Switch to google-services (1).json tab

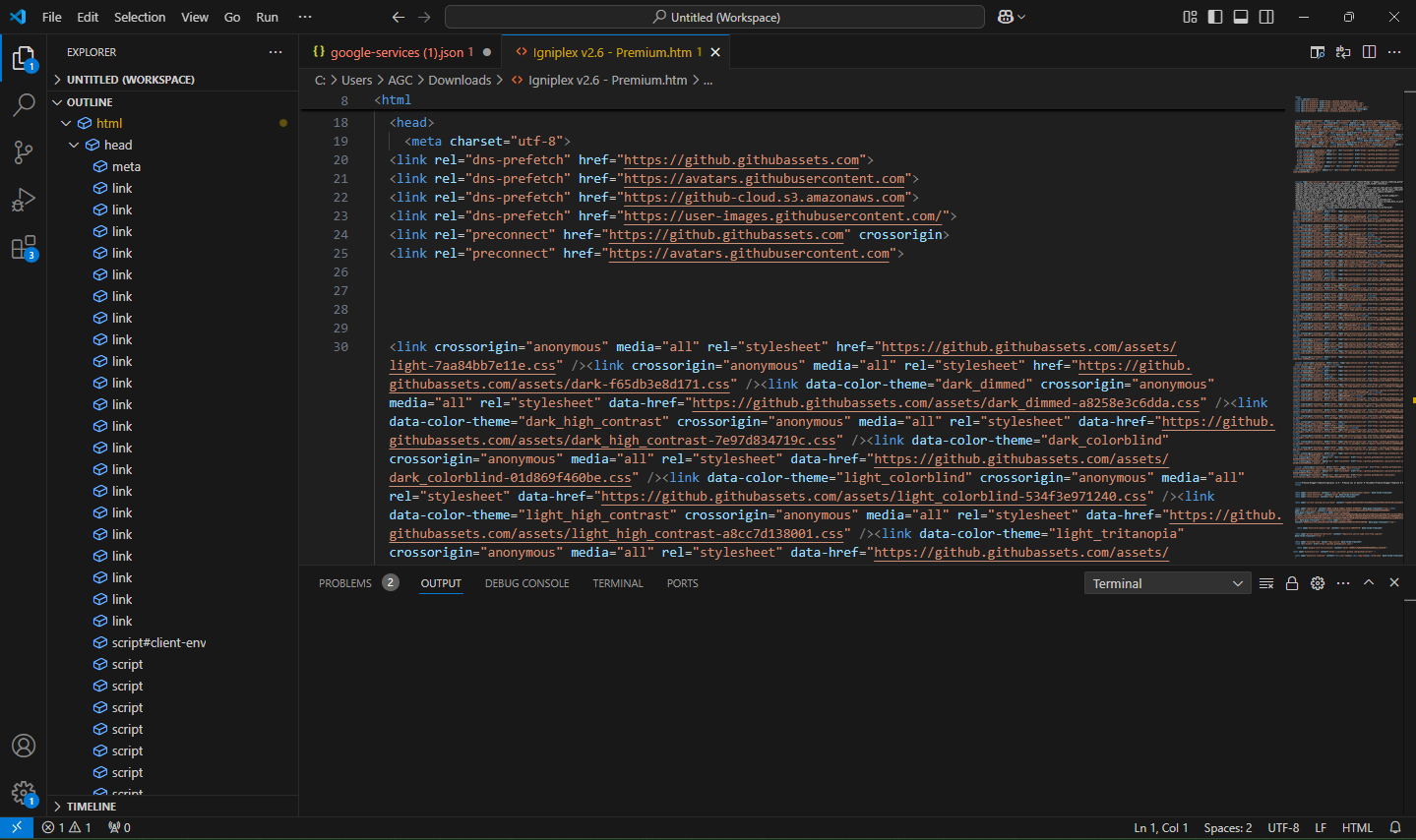(x=400, y=52)
